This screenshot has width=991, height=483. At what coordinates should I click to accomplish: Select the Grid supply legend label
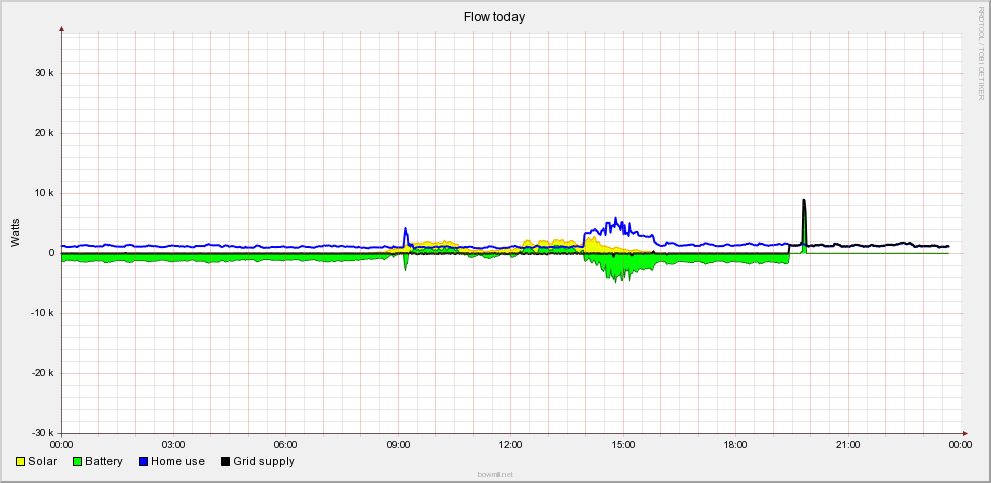pyautogui.click(x=264, y=461)
